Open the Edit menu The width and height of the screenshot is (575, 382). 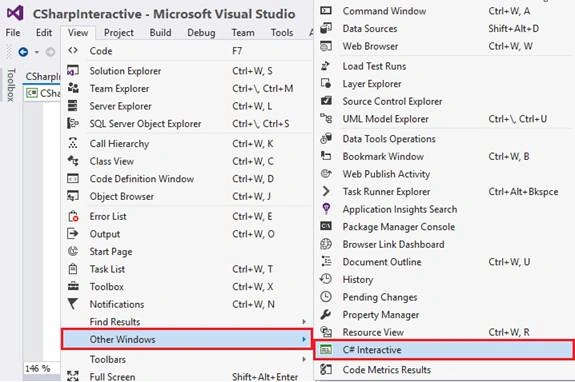(44, 33)
